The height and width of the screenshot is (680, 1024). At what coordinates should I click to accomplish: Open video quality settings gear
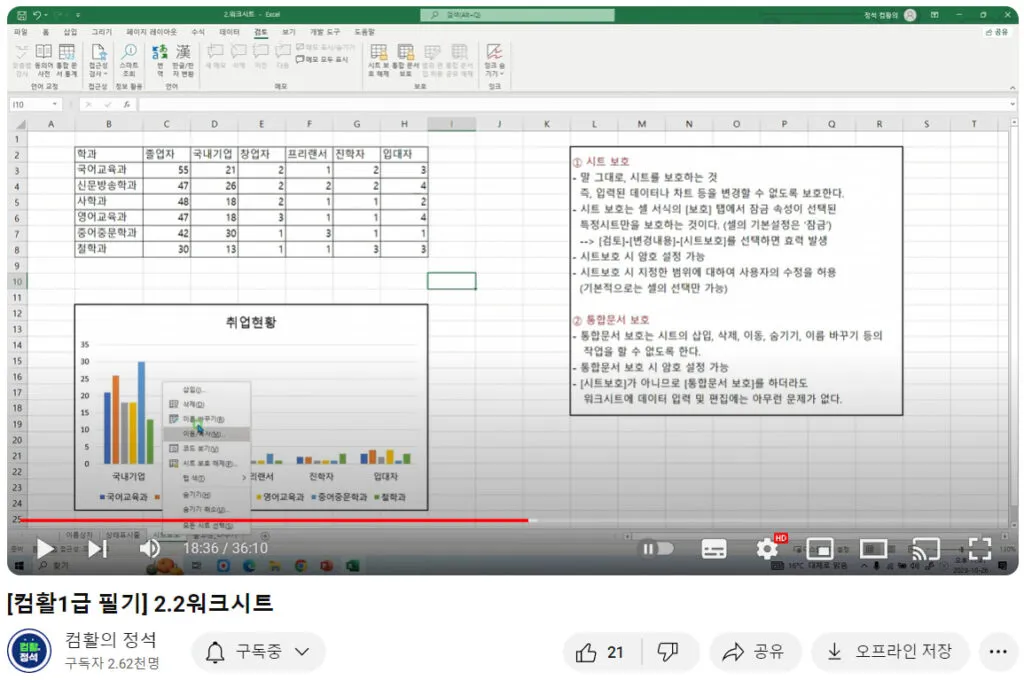(768, 549)
